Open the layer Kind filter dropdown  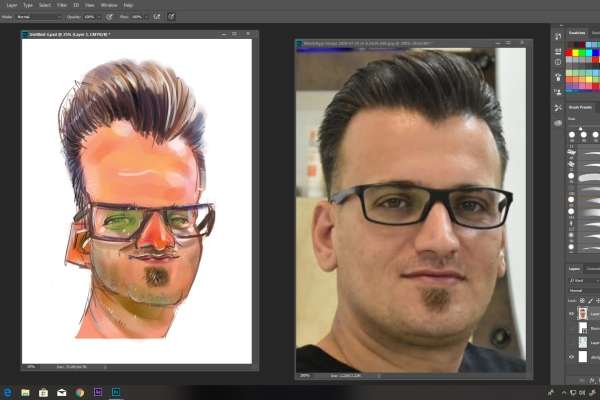pos(583,281)
